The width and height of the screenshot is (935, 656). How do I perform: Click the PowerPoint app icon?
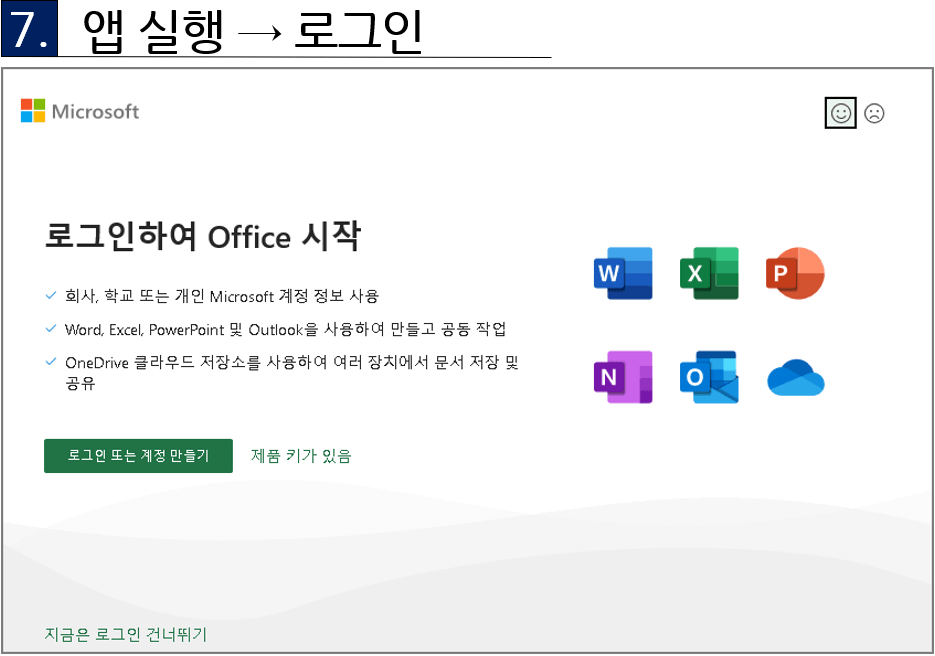click(x=795, y=273)
